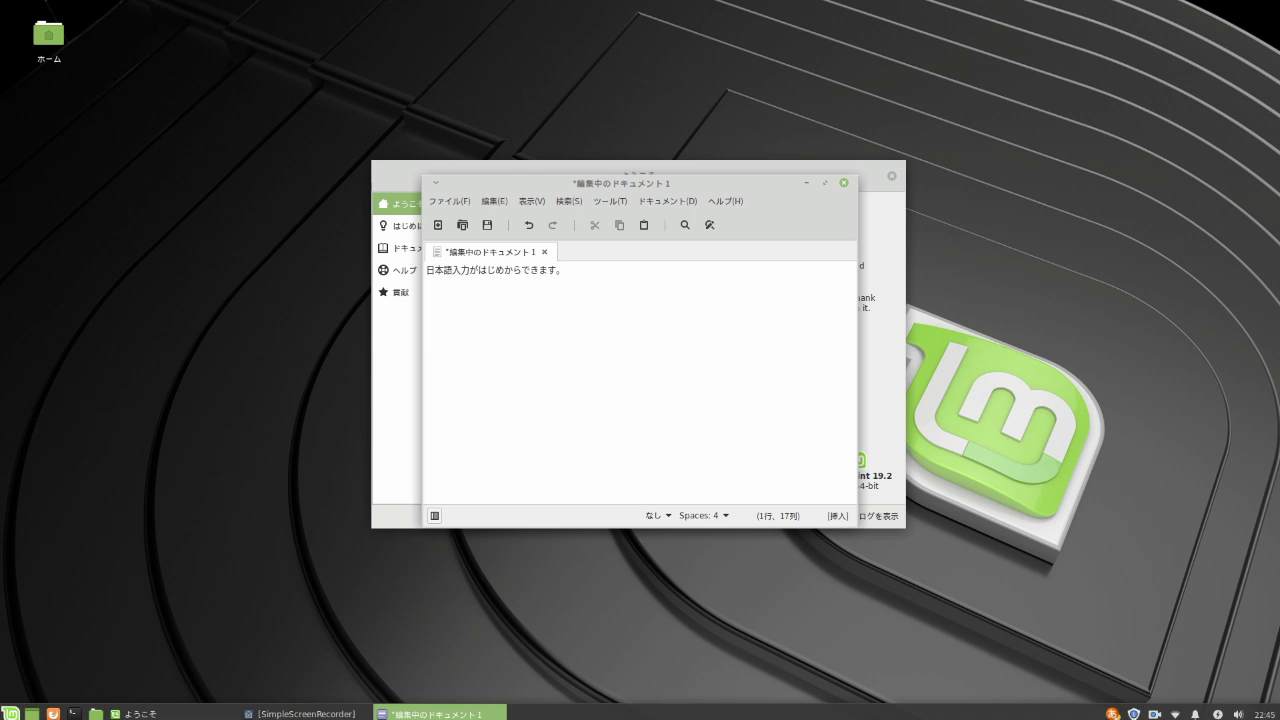Create a new document in xed
The width and height of the screenshot is (1280, 720).
pos(438,224)
